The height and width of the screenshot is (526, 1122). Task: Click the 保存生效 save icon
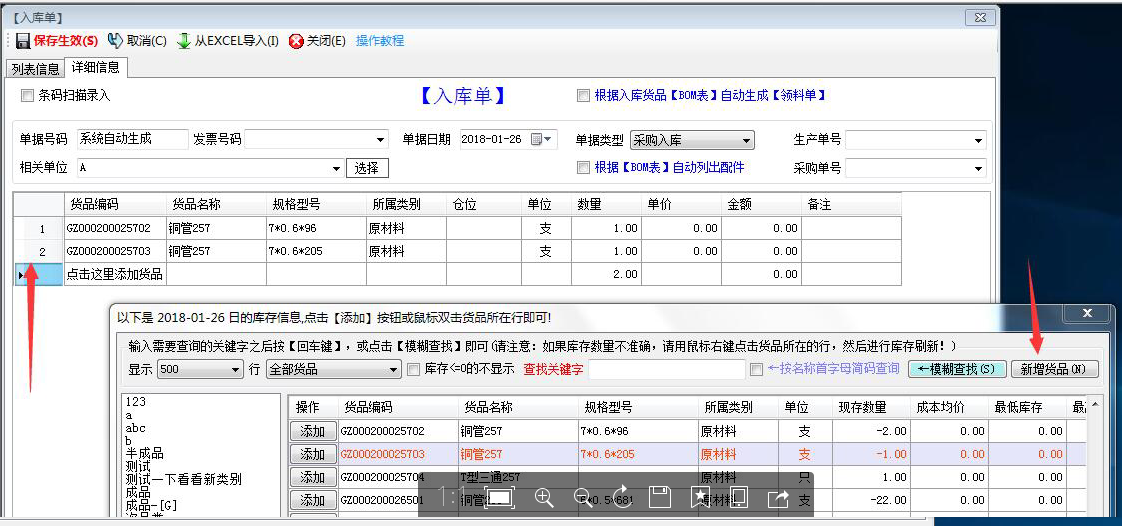click(x=22, y=41)
